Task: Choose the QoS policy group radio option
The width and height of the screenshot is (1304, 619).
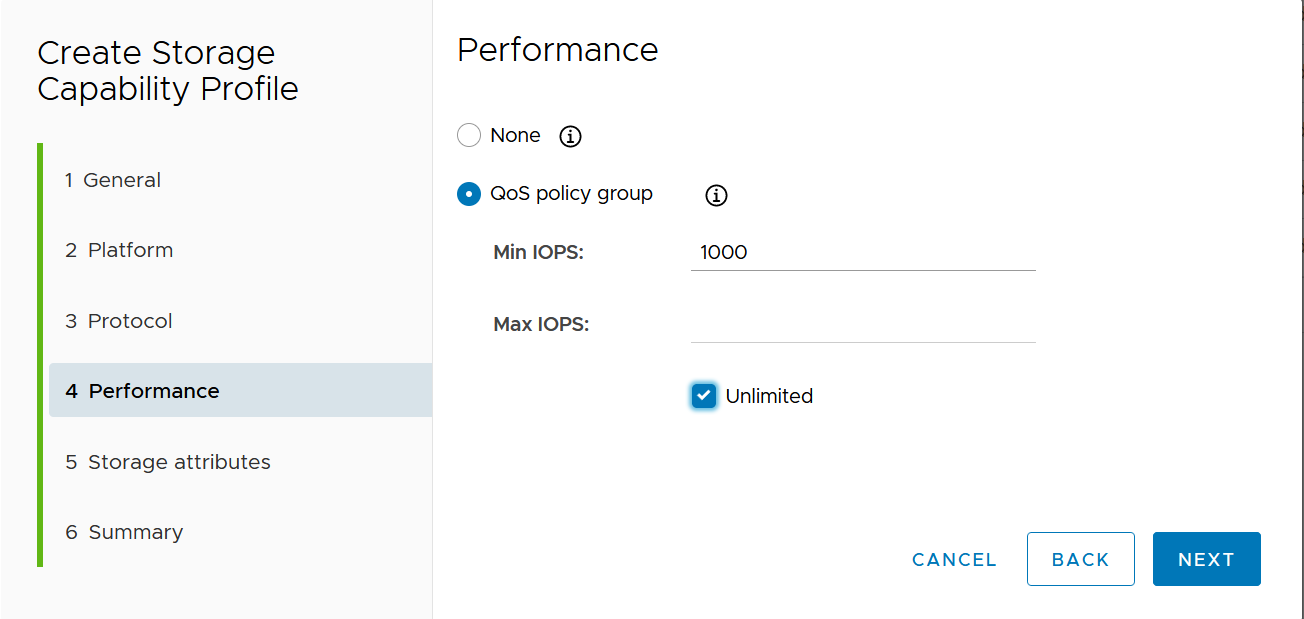Action: [x=469, y=194]
